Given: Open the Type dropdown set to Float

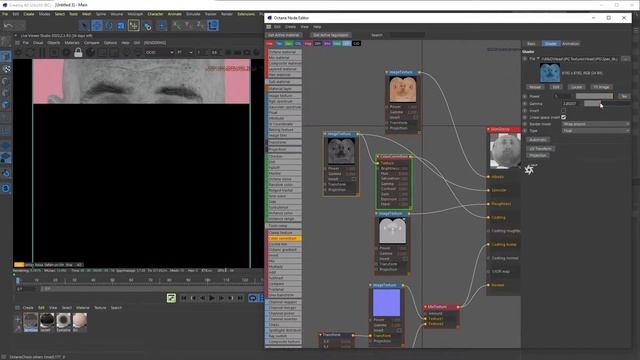Looking at the screenshot, I should tap(596, 131).
